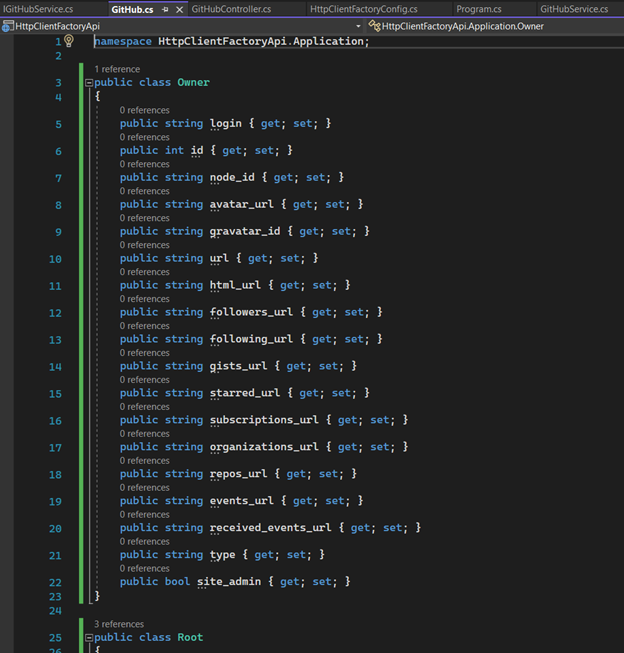The width and height of the screenshot is (624, 653).
Task: Click the following_url property name
Action: (251, 339)
